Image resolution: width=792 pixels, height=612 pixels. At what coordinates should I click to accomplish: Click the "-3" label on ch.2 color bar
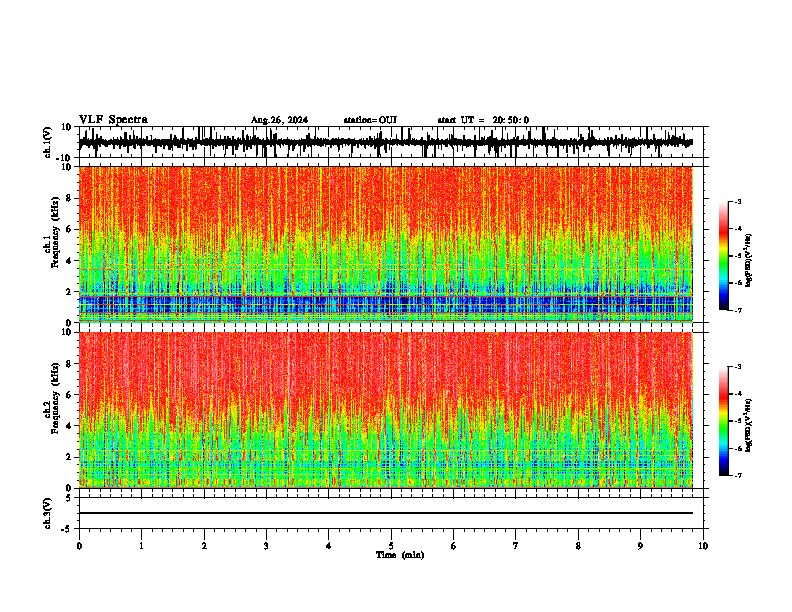[737, 367]
